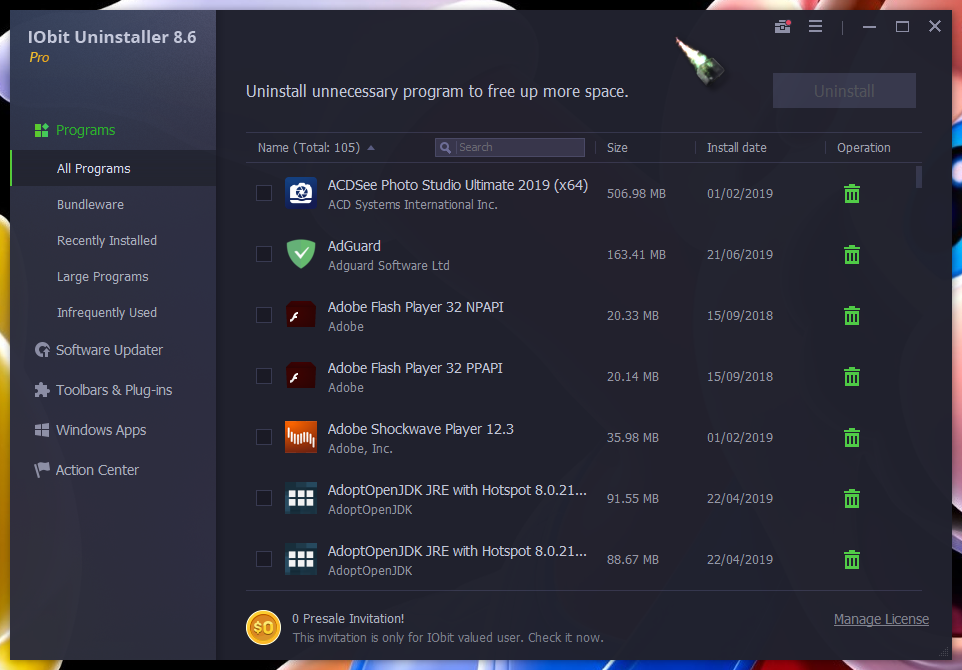Click Adguard Software Ltd publisher text
This screenshot has width=962, height=670.
(388, 266)
